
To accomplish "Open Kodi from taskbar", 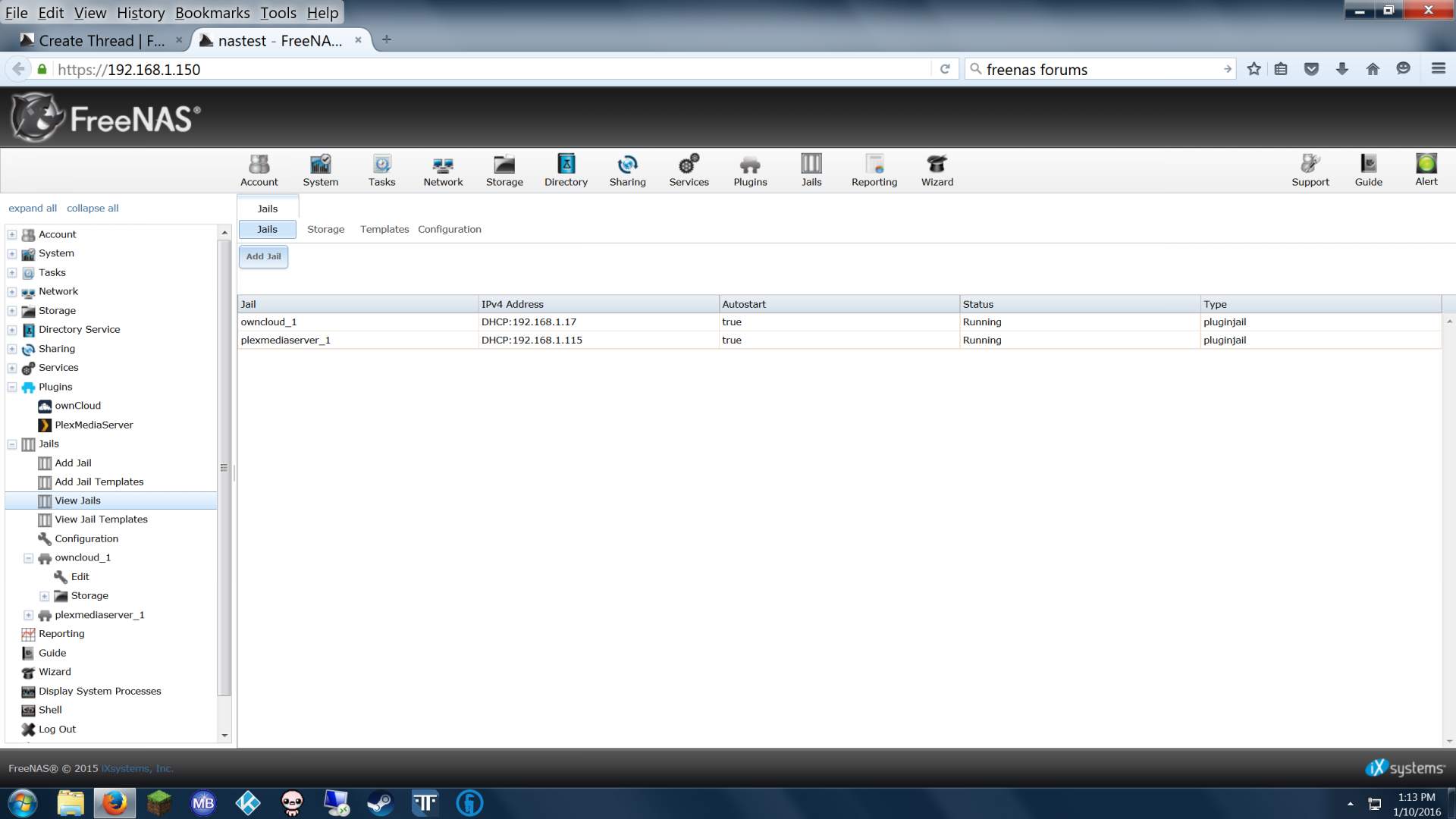I will pyautogui.click(x=248, y=802).
